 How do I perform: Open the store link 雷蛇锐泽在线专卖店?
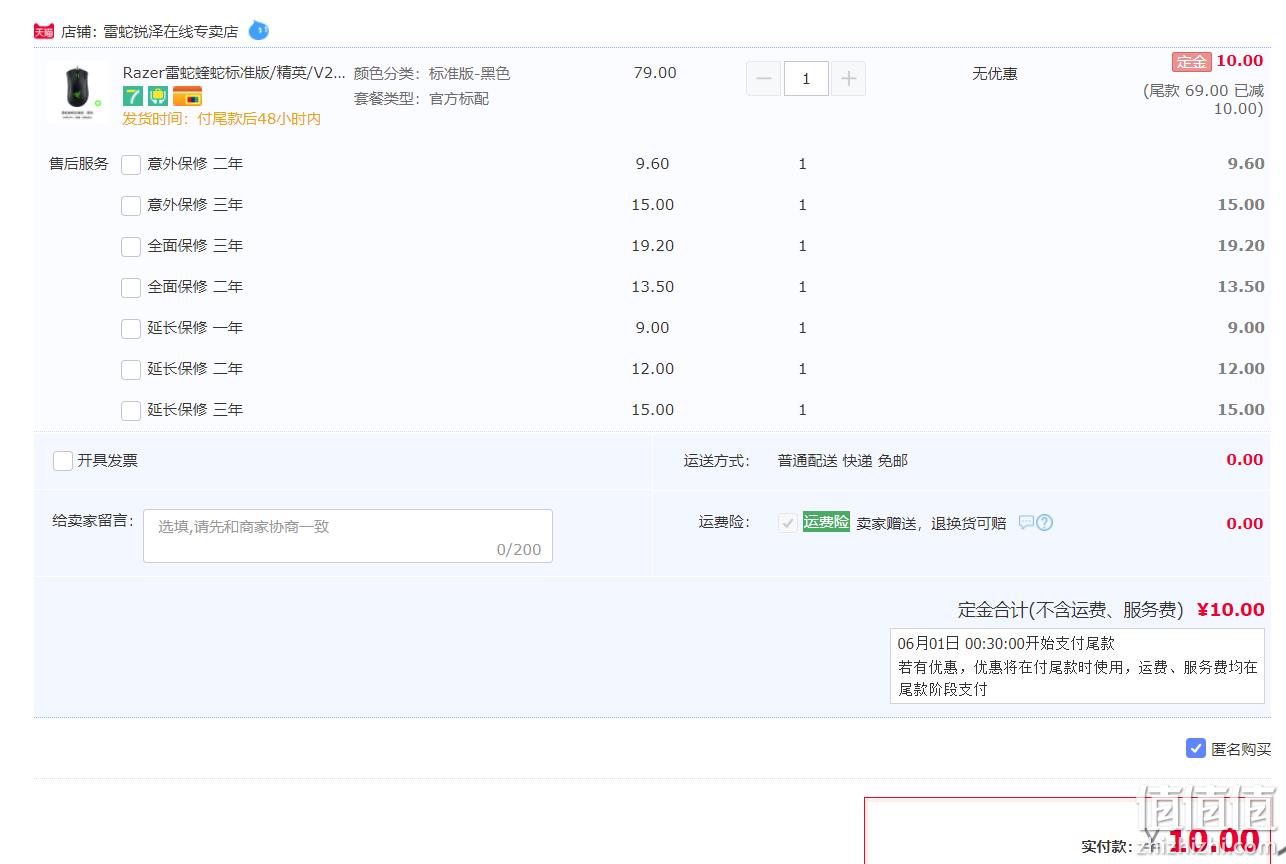[171, 31]
